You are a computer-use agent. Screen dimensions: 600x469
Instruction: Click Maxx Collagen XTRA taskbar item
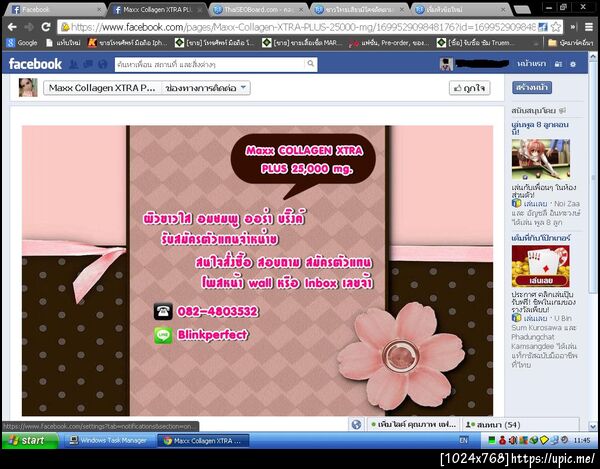203,441
